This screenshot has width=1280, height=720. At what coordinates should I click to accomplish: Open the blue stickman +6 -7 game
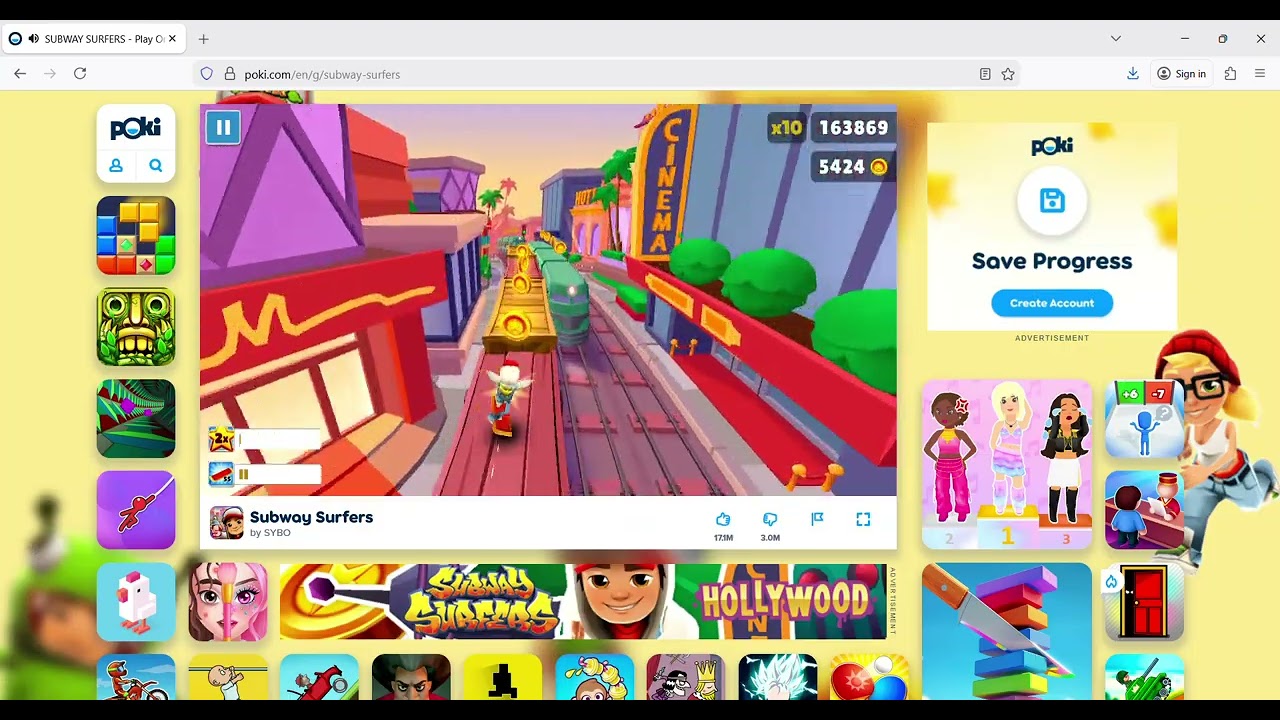click(x=1144, y=418)
